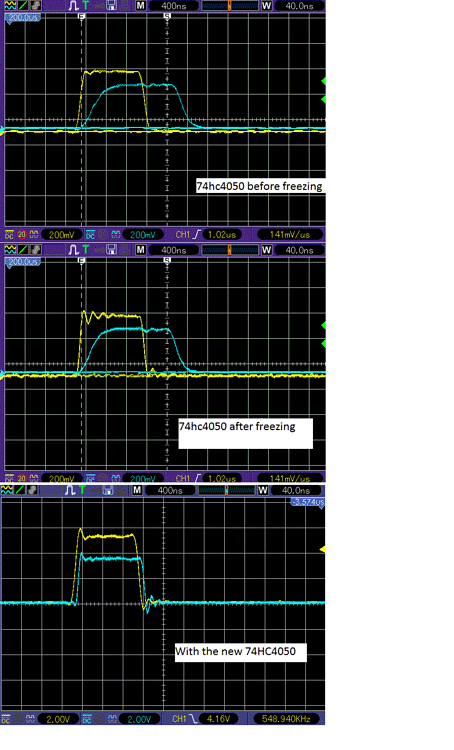This screenshot has height=750, width=454.
Task: Click the green T trigger icon in 'after freezing' toolbar
Action: click(86, 250)
